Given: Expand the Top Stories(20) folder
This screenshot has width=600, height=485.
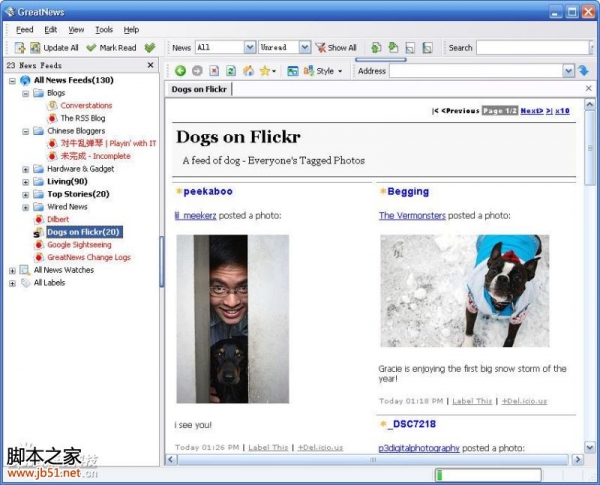Looking at the screenshot, I should pyautogui.click(x=25, y=194).
